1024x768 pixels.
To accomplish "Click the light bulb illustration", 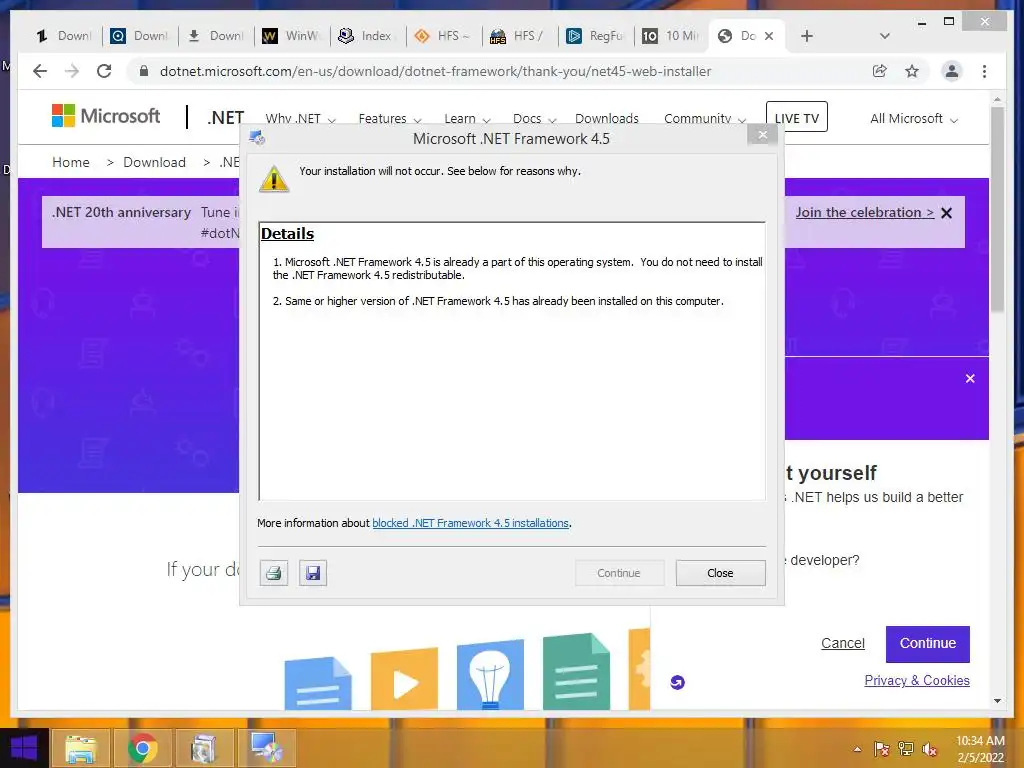I will 490,675.
